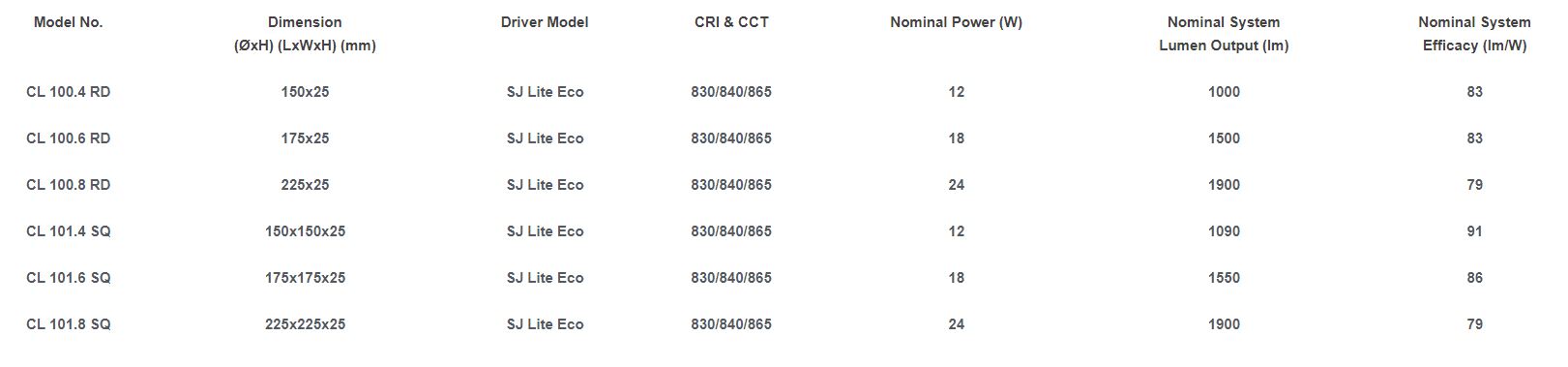Select the 1090 lumen output value
Screen dimensions: 1568x367
[1224, 231]
